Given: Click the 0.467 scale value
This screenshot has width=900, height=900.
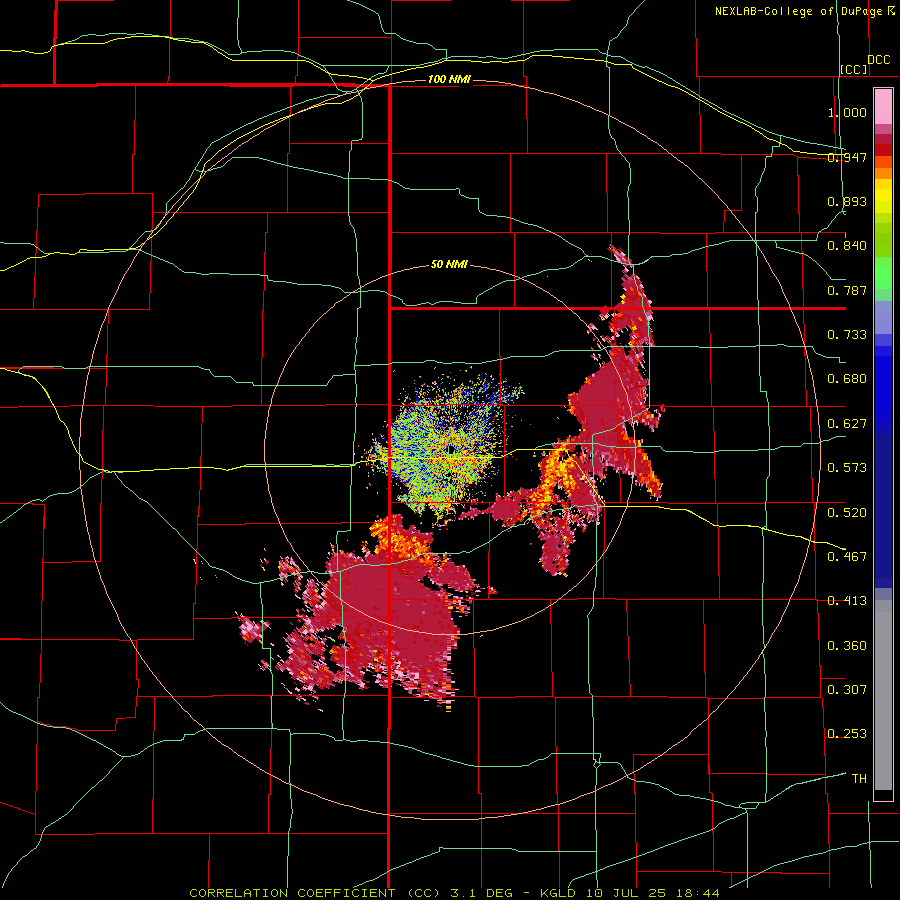Looking at the screenshot, I should tap(847, 557).
